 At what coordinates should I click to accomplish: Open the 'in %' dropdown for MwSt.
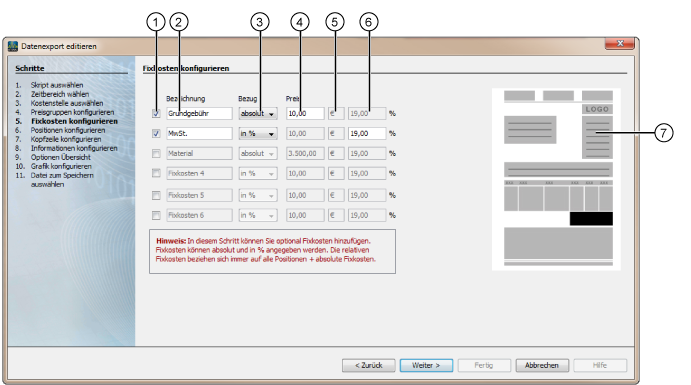pyautogui.click(x=258, y=133)
